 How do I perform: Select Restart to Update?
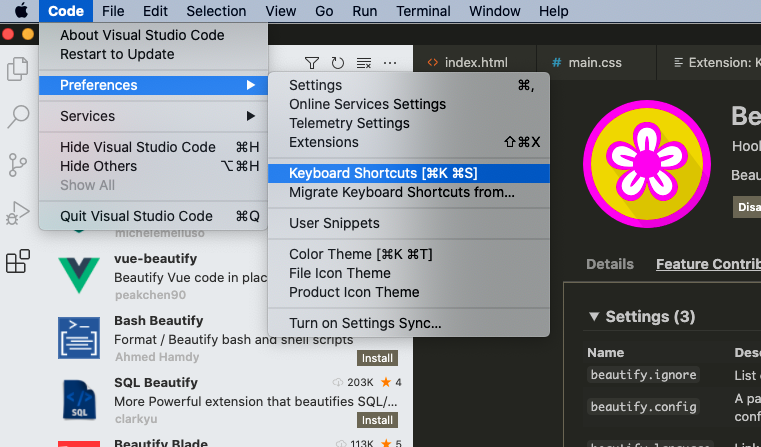click(153, 54)
